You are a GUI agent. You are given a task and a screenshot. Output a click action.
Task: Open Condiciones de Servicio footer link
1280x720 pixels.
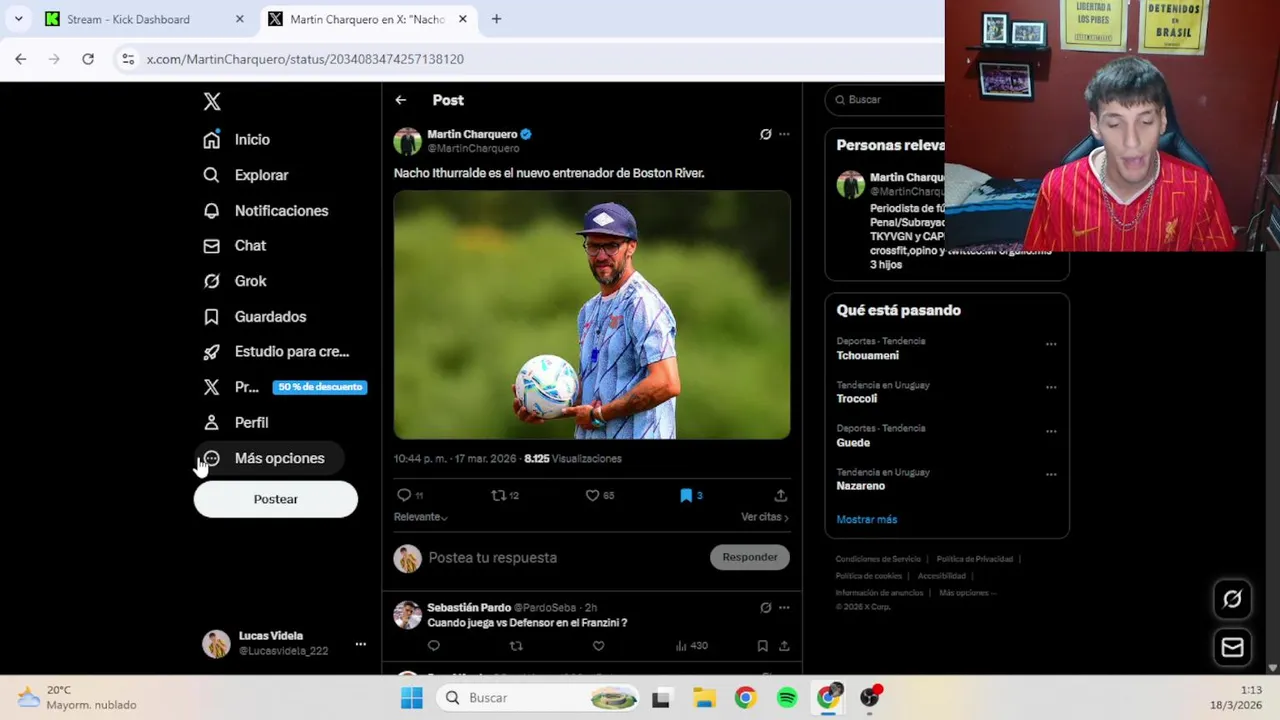pos(878,559)
